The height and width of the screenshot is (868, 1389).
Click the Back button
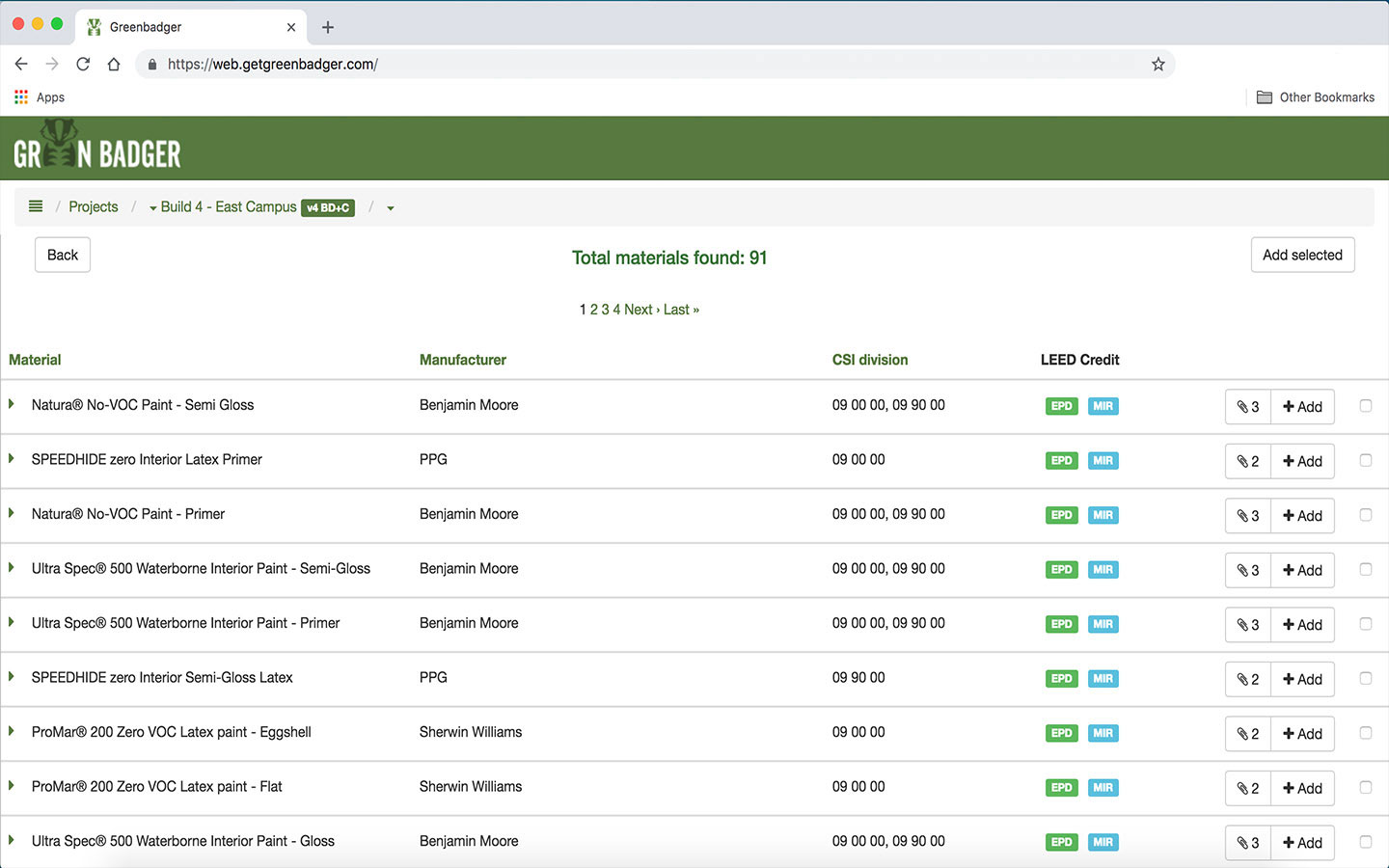coord(63,255)
